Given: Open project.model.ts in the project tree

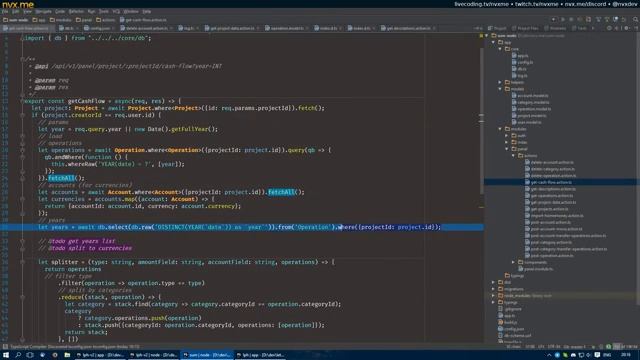Looking at the screenshot, I should [x=529, y=116].
